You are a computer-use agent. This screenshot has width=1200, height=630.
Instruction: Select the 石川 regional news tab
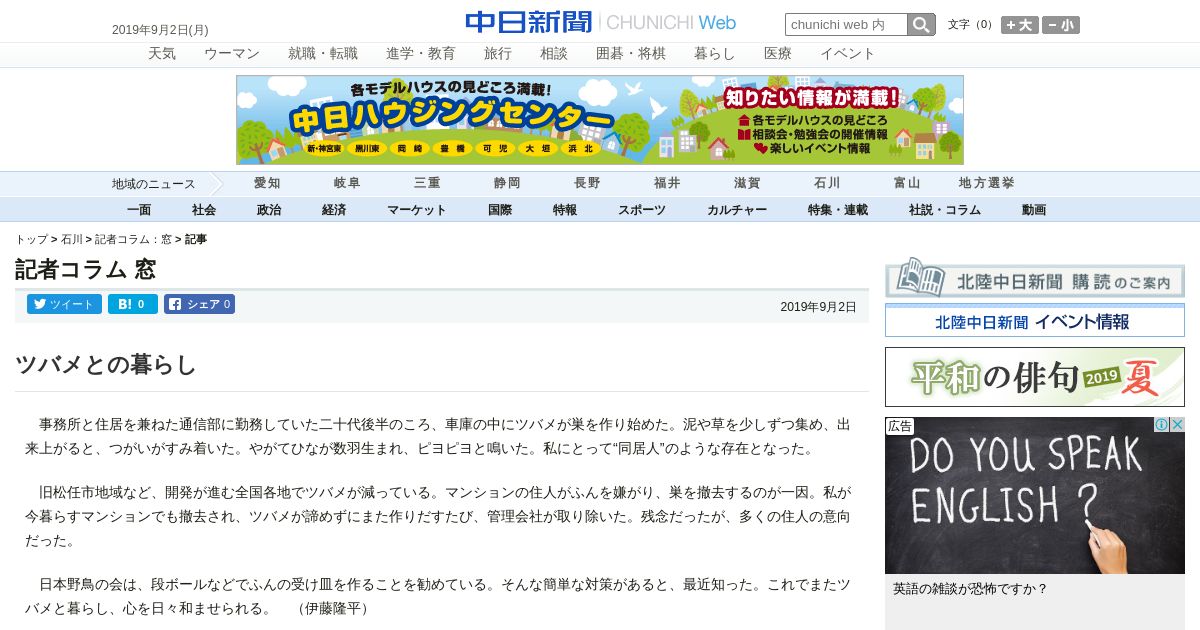(827, 184)
